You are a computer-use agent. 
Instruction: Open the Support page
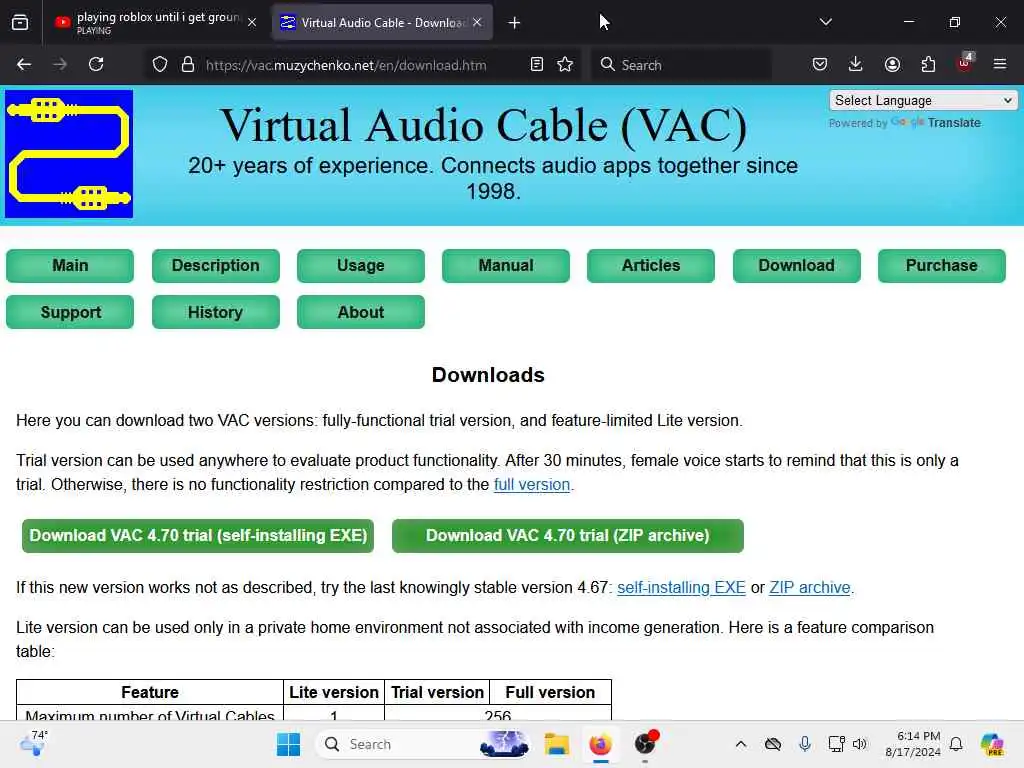[70, 312]
